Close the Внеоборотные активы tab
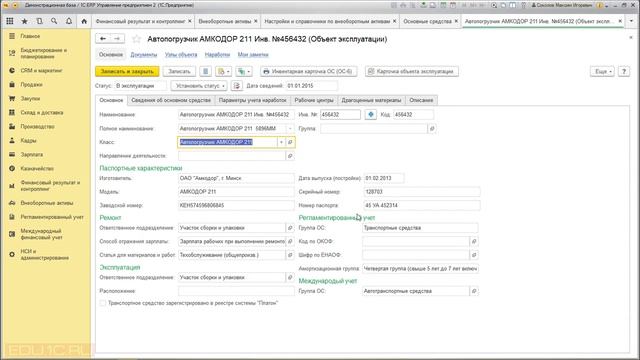 (x=256, y=21)
